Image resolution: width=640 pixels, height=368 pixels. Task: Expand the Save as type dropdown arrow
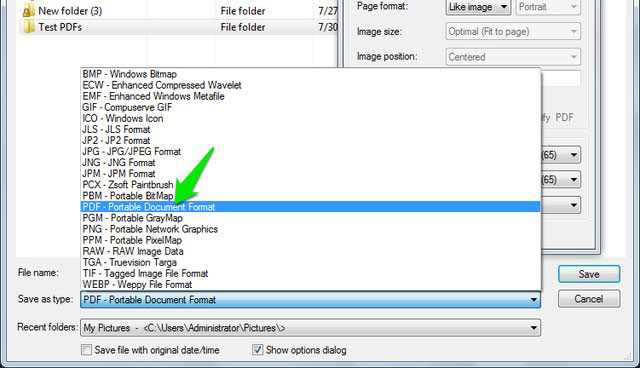[533, 300]
